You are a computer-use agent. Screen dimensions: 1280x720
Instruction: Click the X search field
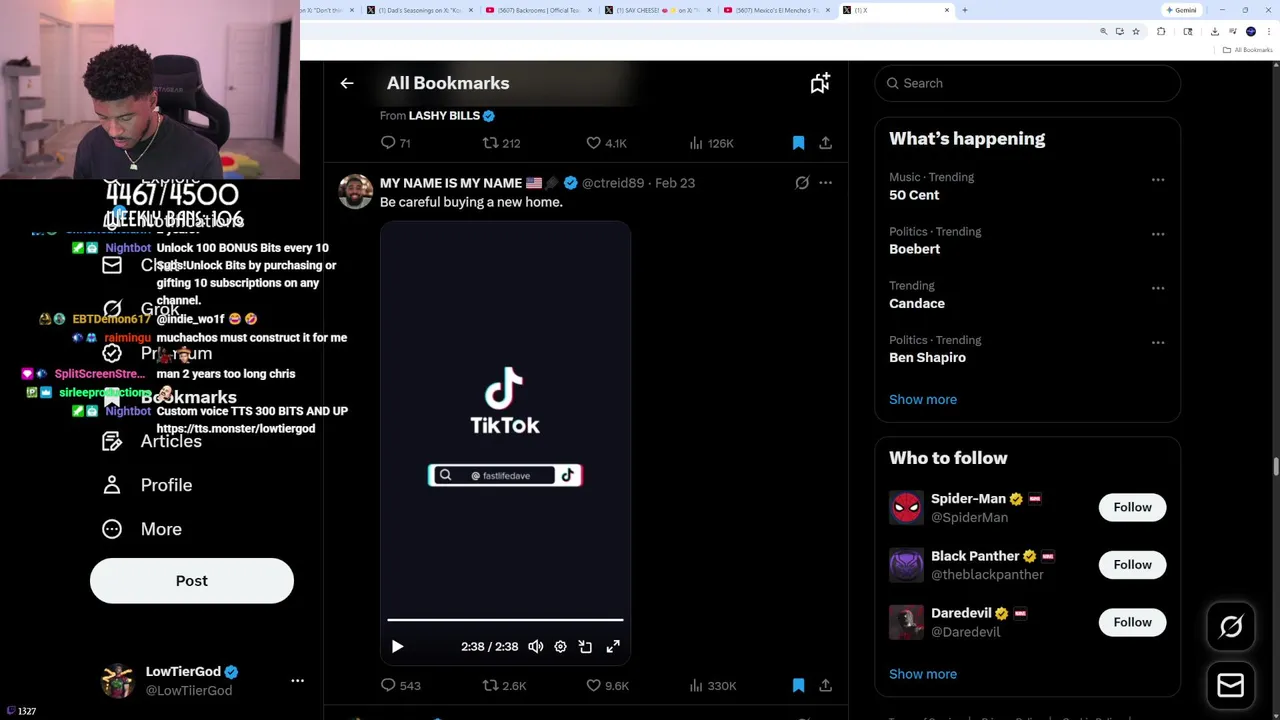click(x=1027, y=83)
